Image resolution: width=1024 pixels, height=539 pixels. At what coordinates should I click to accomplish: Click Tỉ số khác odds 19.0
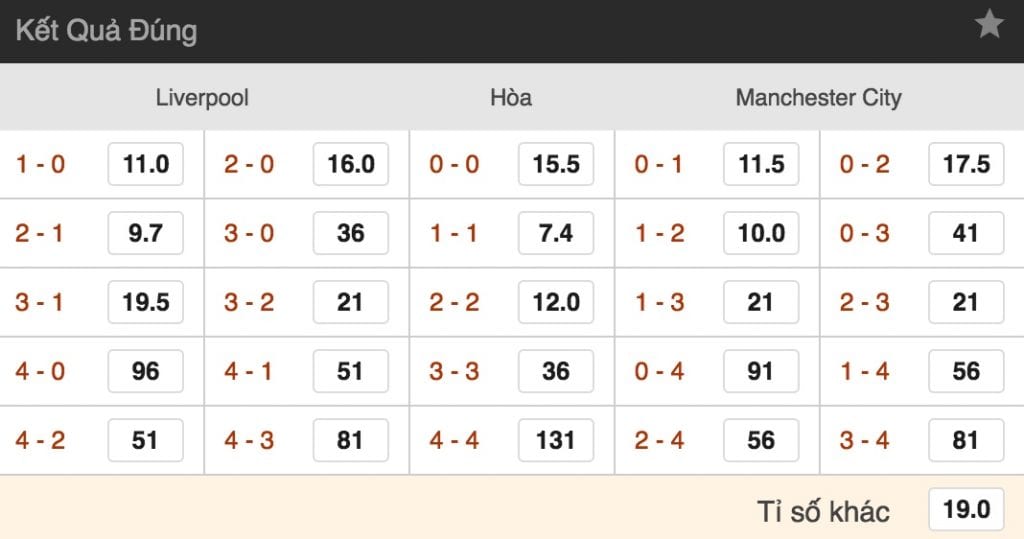pyautogui.click(x=966, y=510)
